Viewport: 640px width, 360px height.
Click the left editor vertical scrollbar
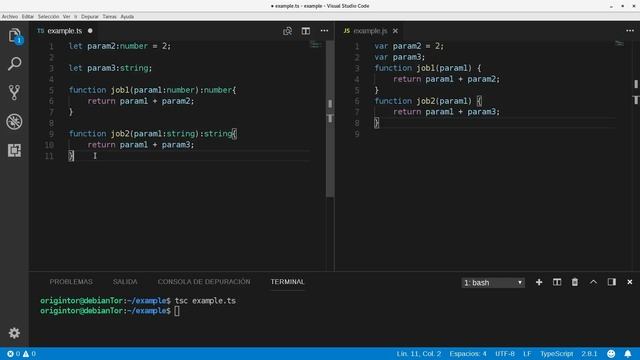[x=330, y=119]
